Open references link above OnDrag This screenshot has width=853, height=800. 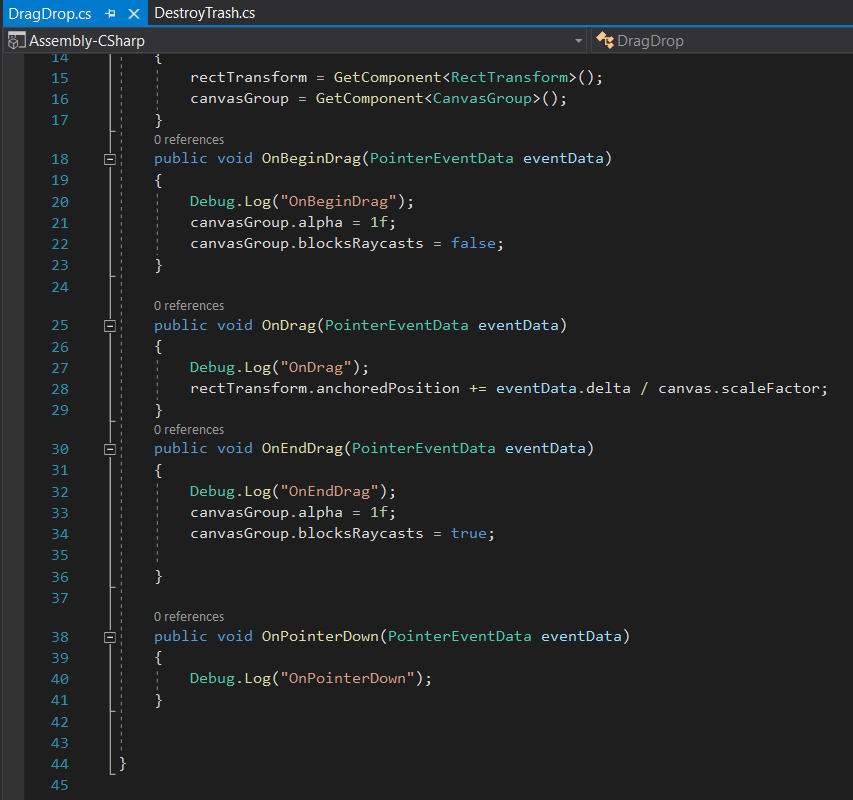189,306
